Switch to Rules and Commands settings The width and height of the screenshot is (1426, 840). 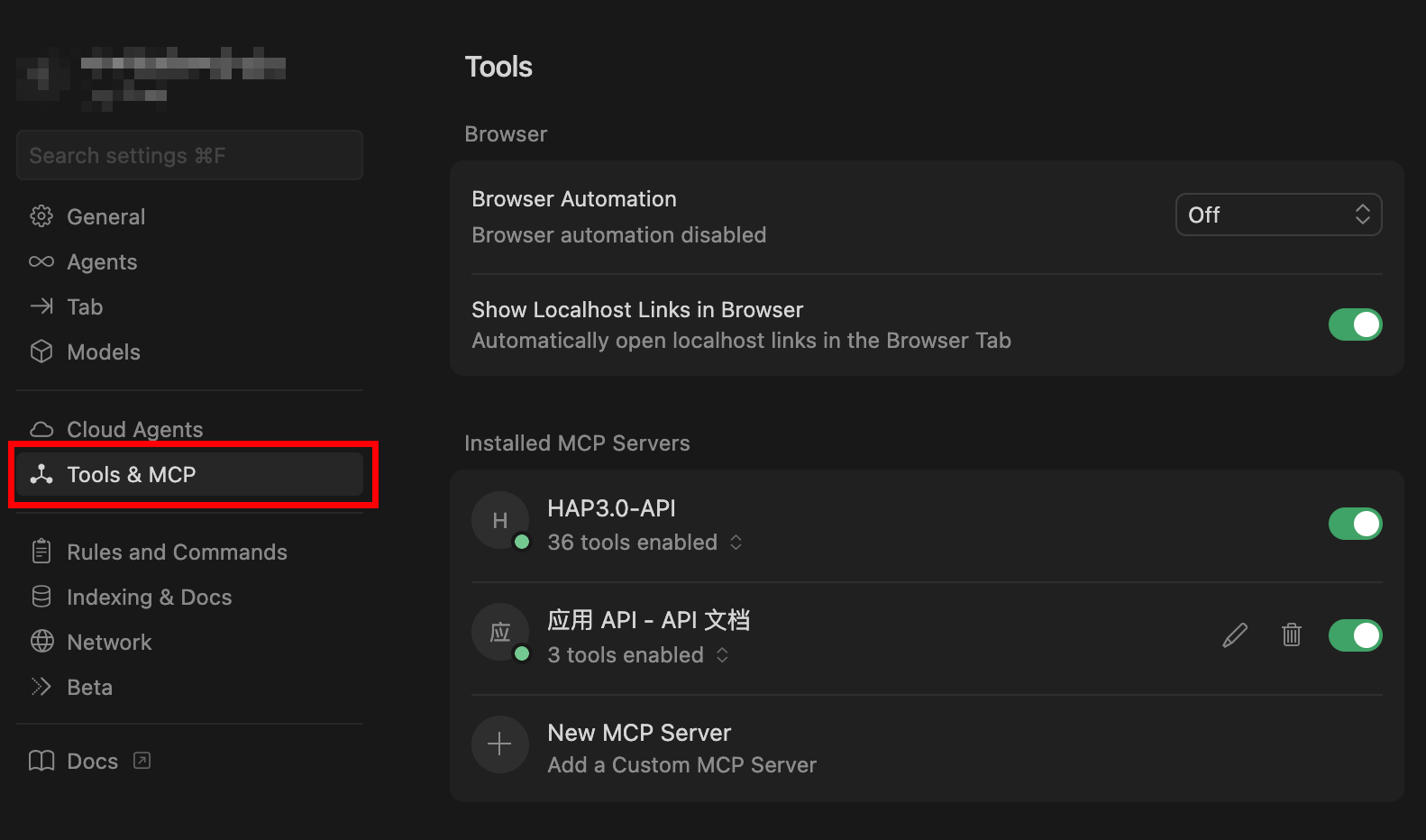(x=177, y=552)
